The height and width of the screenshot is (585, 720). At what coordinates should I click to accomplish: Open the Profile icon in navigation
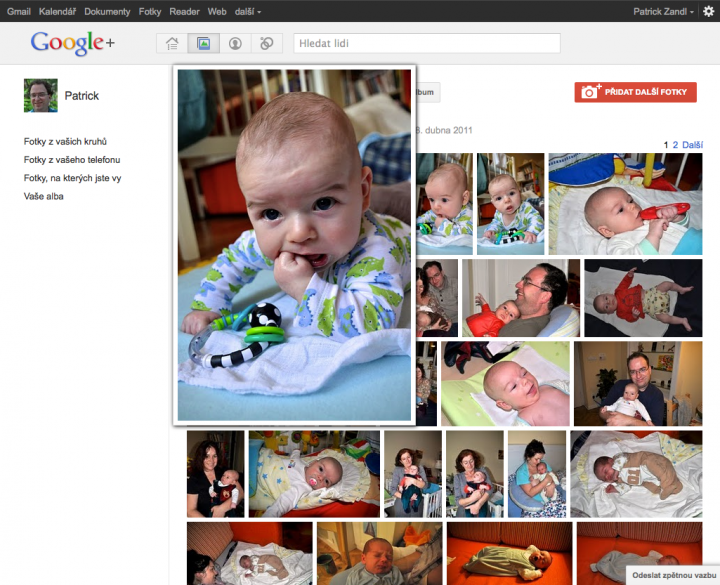click(x=235, y=43)
